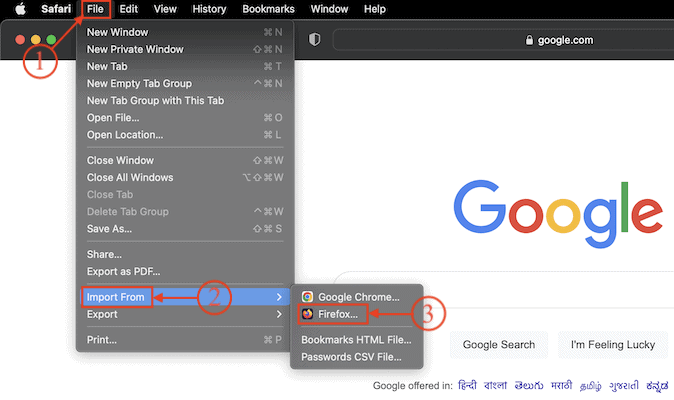Switch Google to తెలుగు language
The image size is (674, 400).
[529, 385]
